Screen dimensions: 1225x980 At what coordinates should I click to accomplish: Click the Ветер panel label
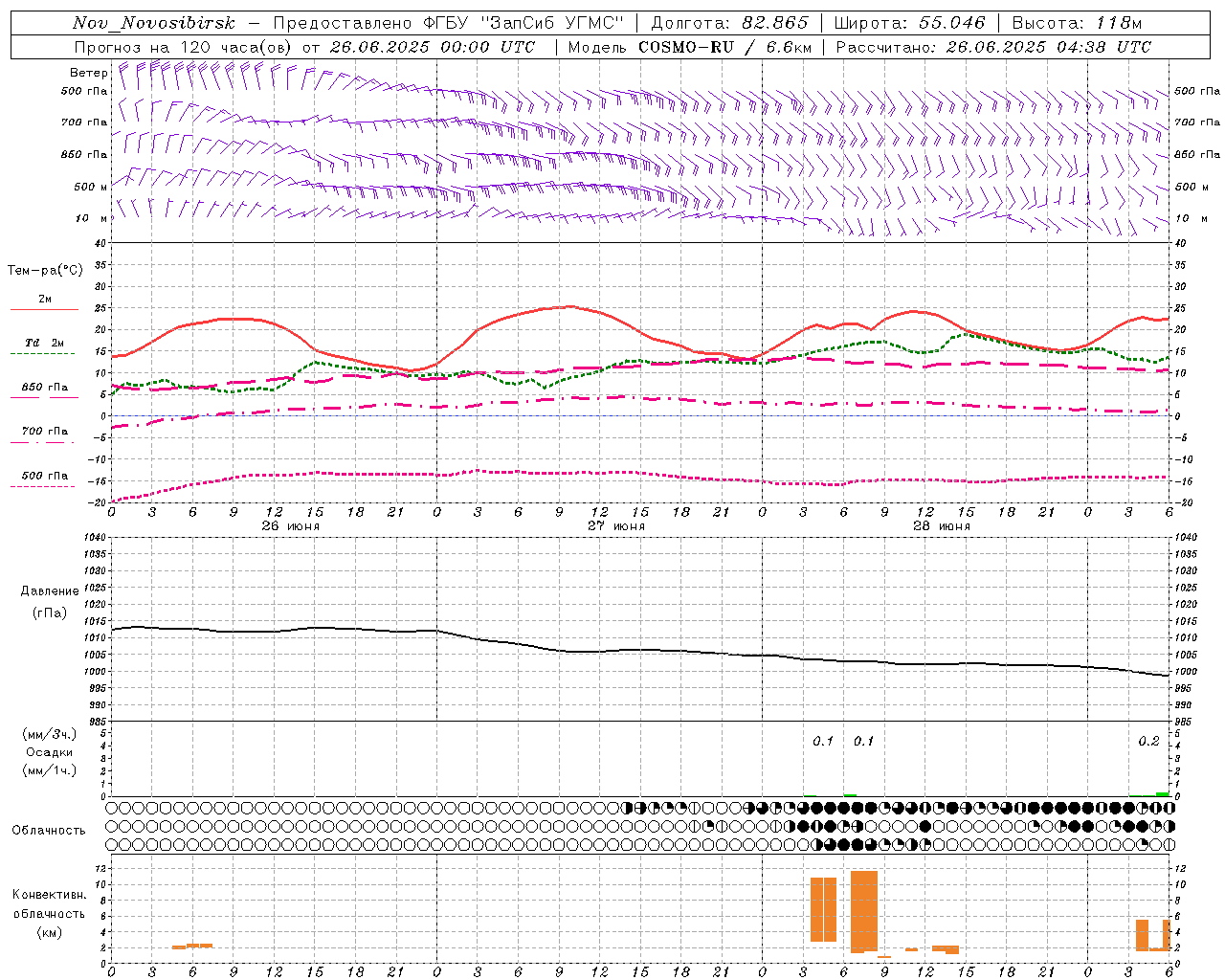click(88, 73)
